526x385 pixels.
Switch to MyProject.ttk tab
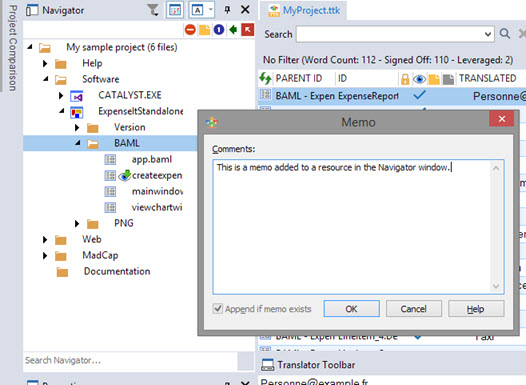click(x=304, y=10)
